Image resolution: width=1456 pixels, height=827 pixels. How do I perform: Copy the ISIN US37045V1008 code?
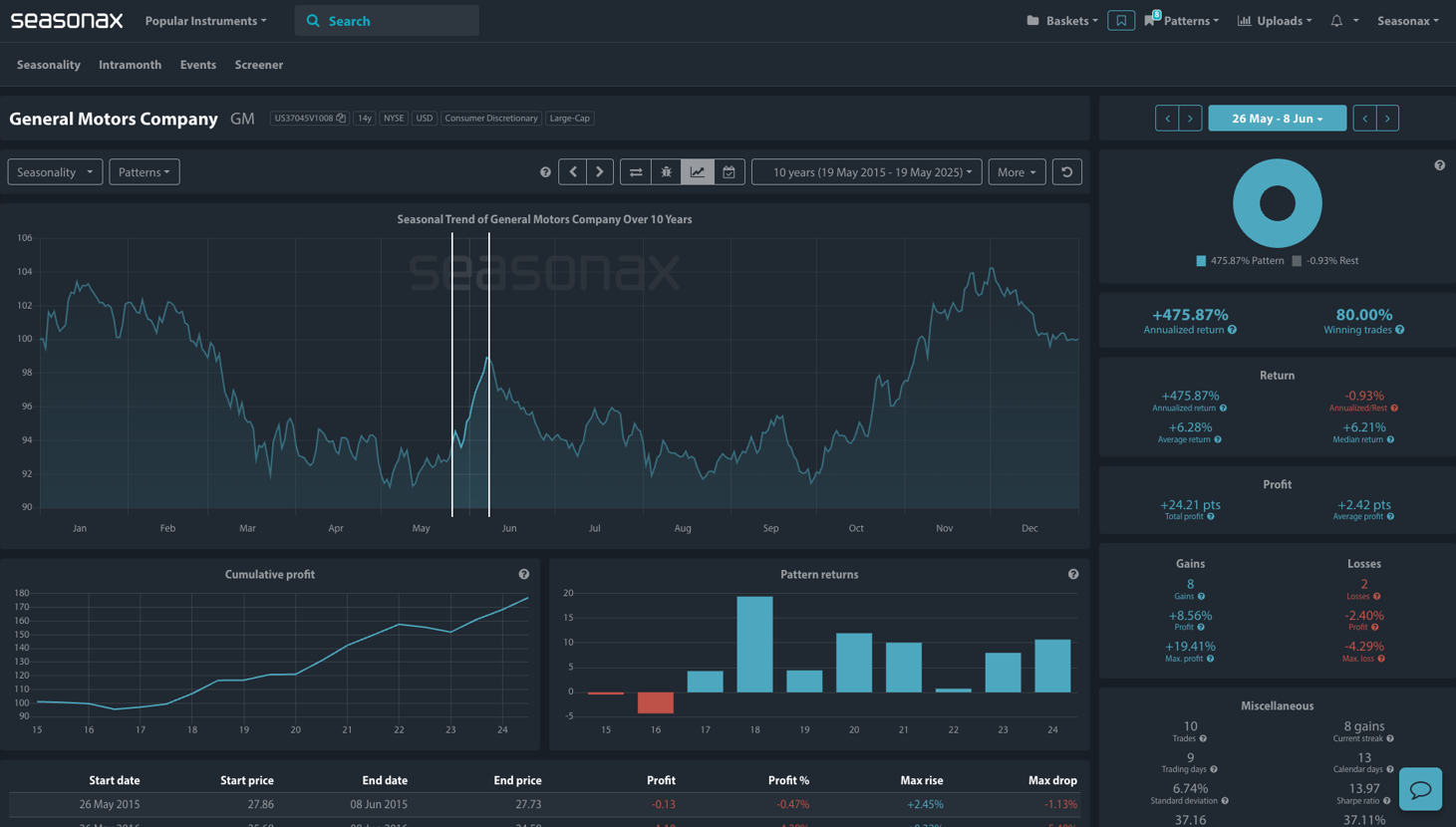[341, 118]
